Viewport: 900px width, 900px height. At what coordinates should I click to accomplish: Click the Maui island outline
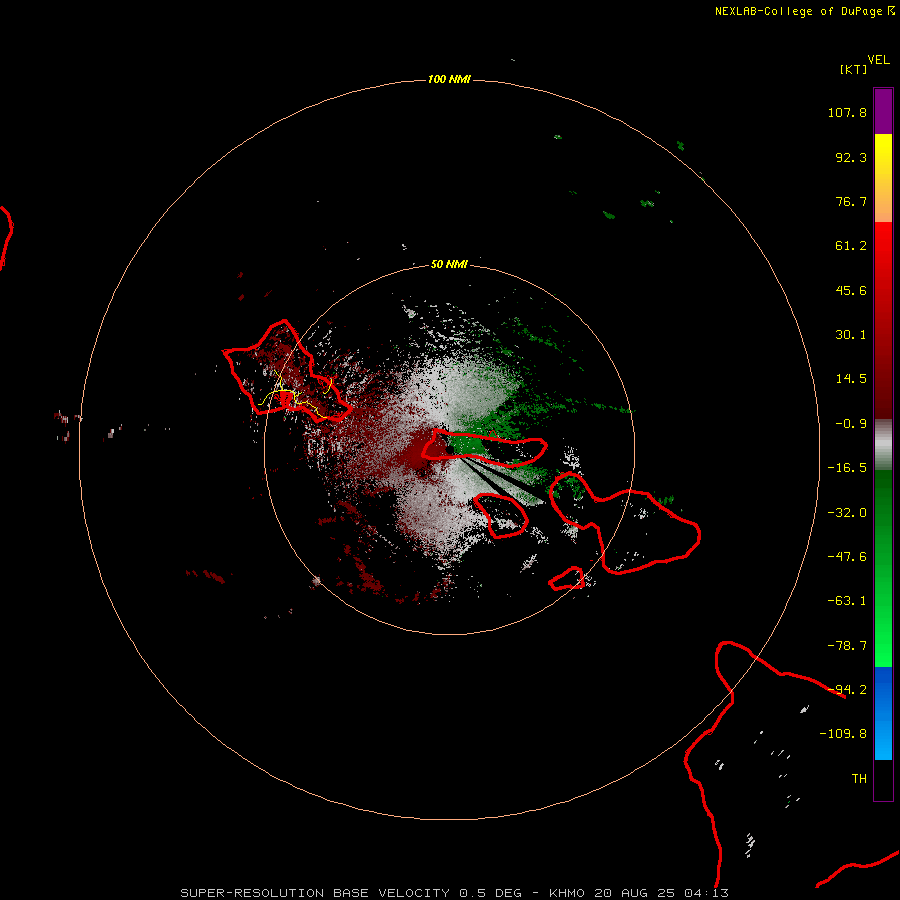click(x=626, y=522)
